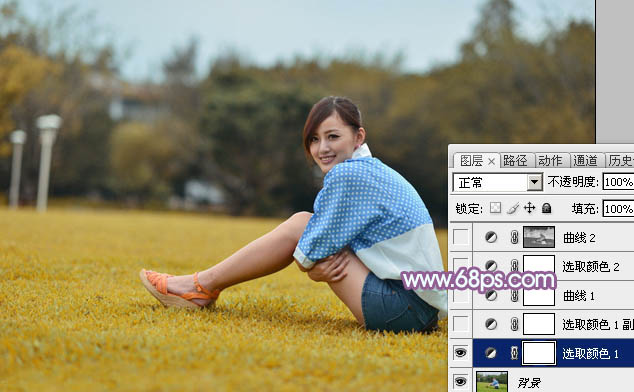Select the 背景 layer thumbnail

[x=492, y=381]
